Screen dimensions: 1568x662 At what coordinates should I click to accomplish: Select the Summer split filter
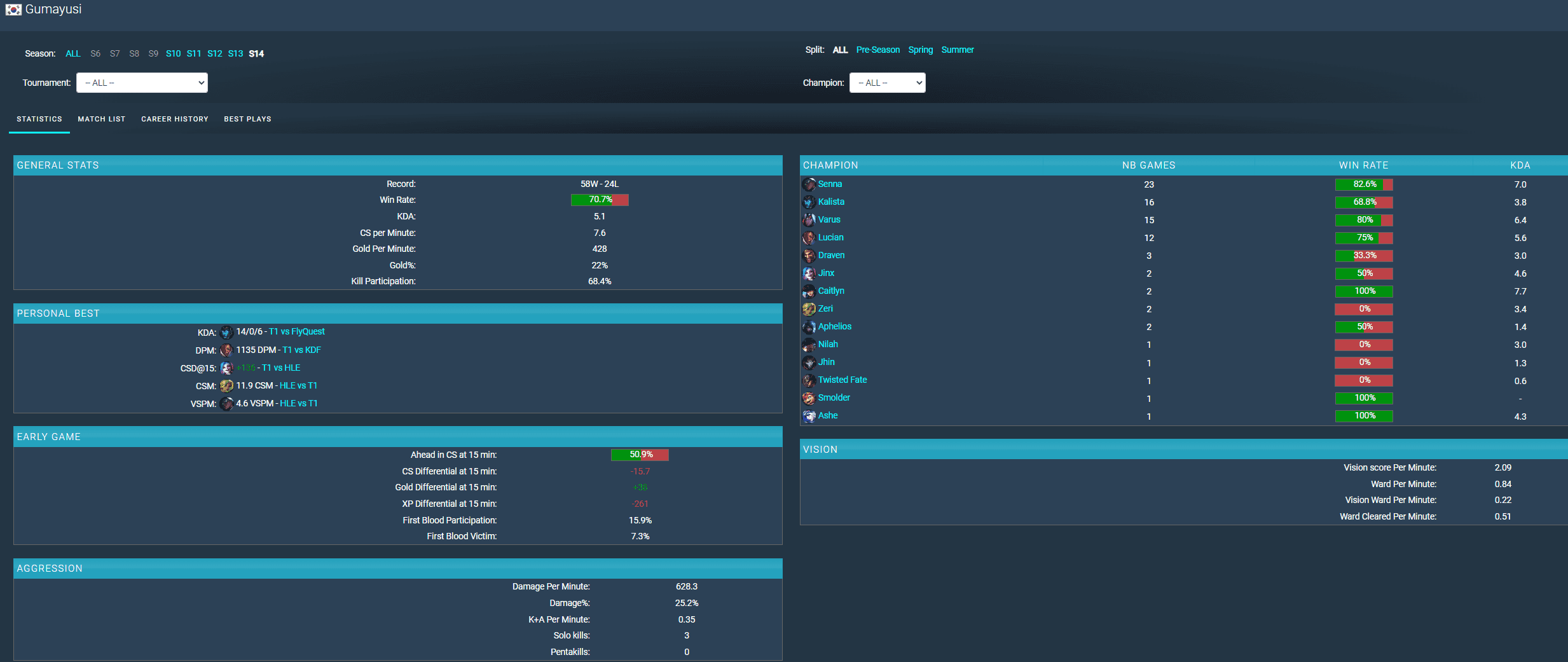[958, 50]
